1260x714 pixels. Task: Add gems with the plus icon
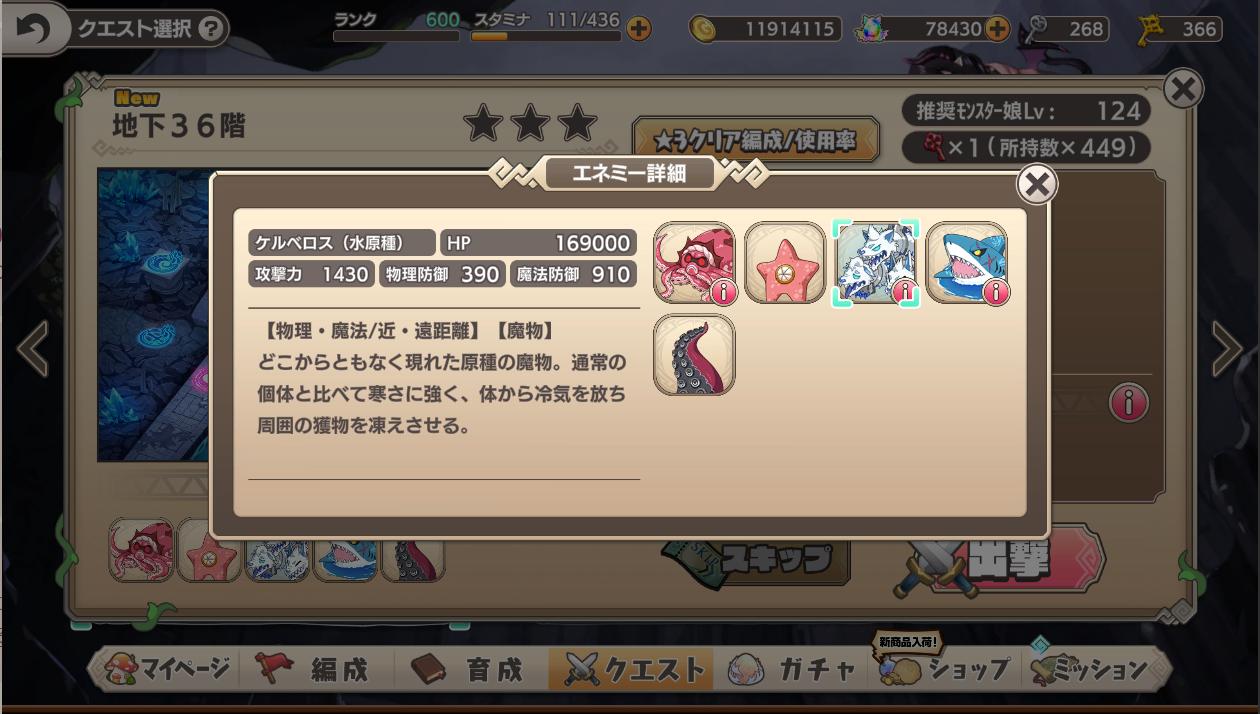pos(996,29)
